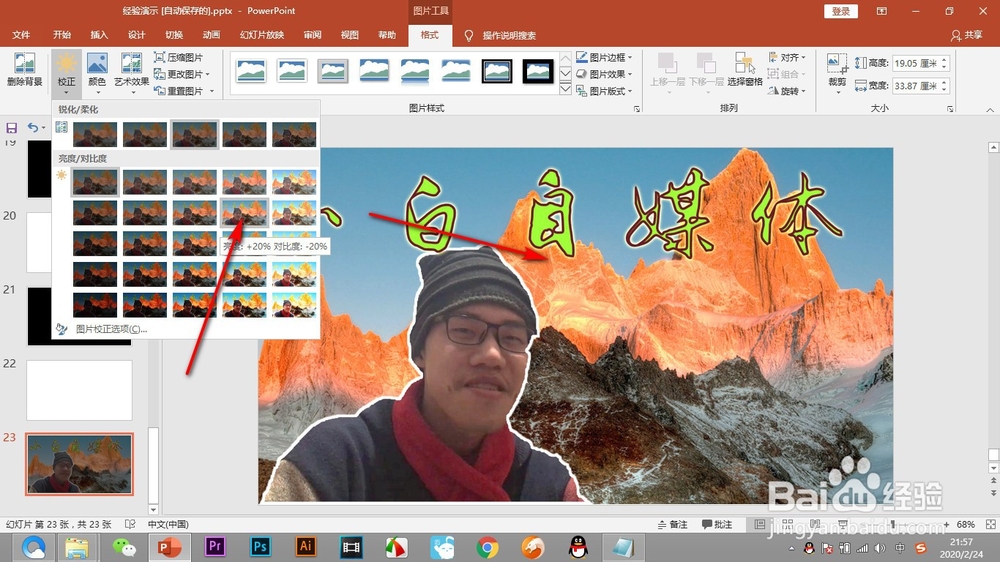Screen dimensions: 1000x562
Task: Open Premiere Pro from the taskbar
Action: coord(215,547)
